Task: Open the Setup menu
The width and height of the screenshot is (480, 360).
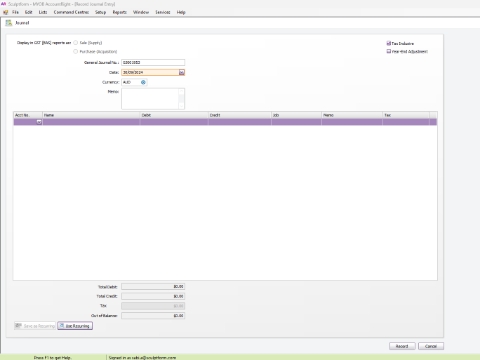Action: tap(100, 12)
